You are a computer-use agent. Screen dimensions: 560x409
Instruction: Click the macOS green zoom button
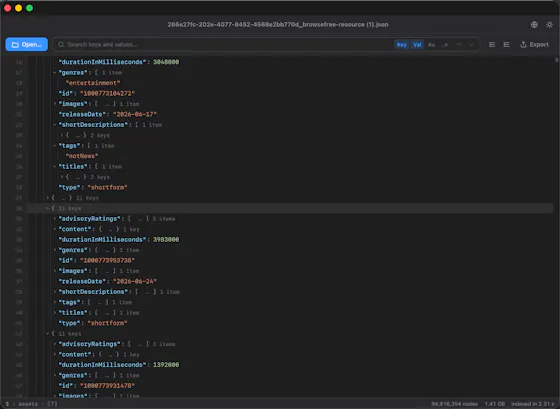(x=30, y=8)
